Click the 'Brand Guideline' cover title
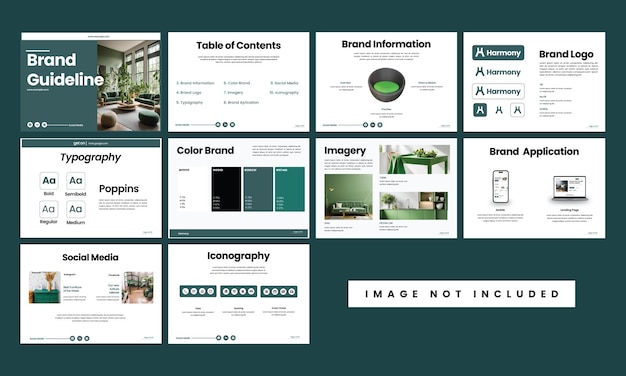Image resolution: width=626 pixels, height=376 pixels. (65, 69)
